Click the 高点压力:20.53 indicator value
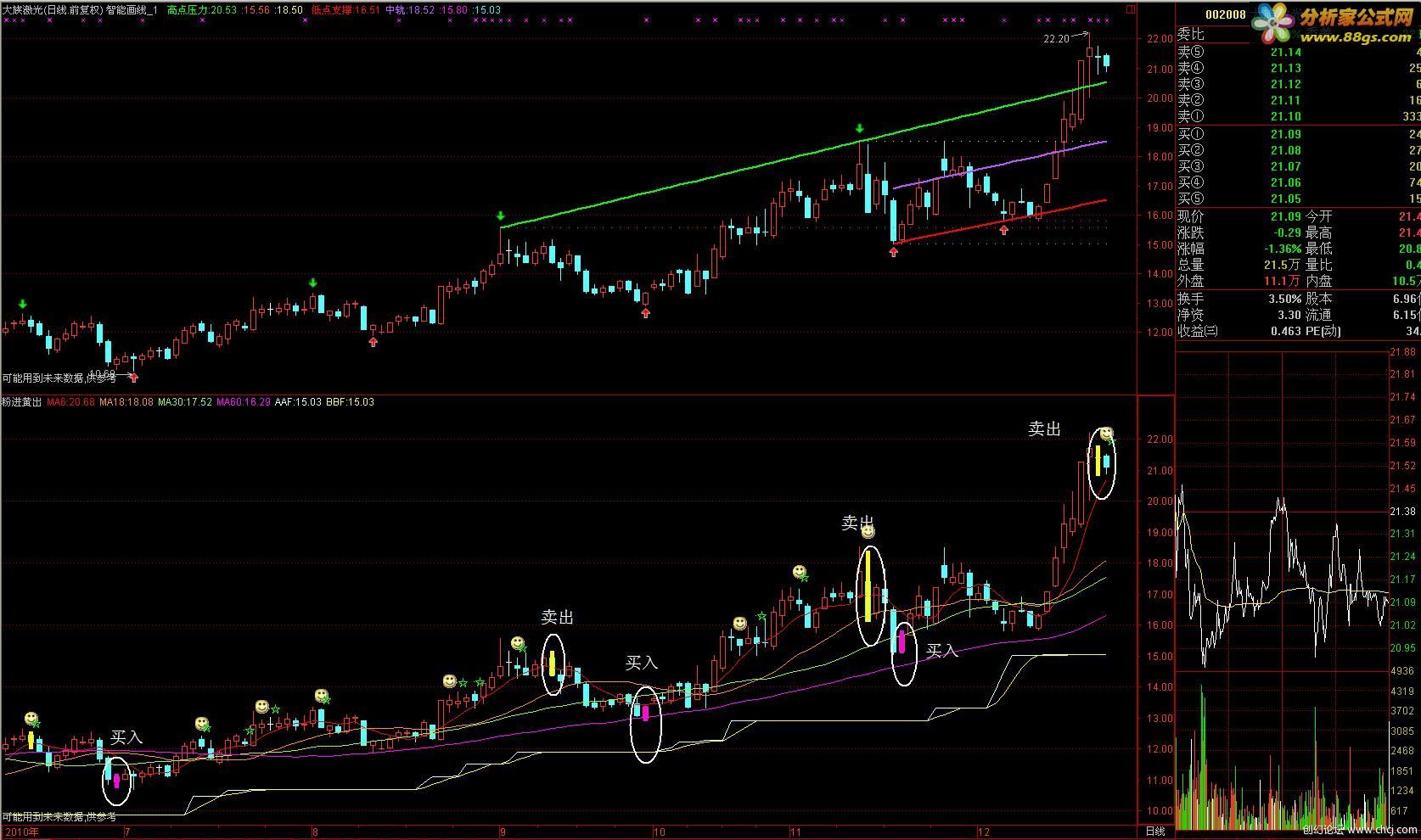The height and width of the screenshot is (840, 1421). coord(202,10)
